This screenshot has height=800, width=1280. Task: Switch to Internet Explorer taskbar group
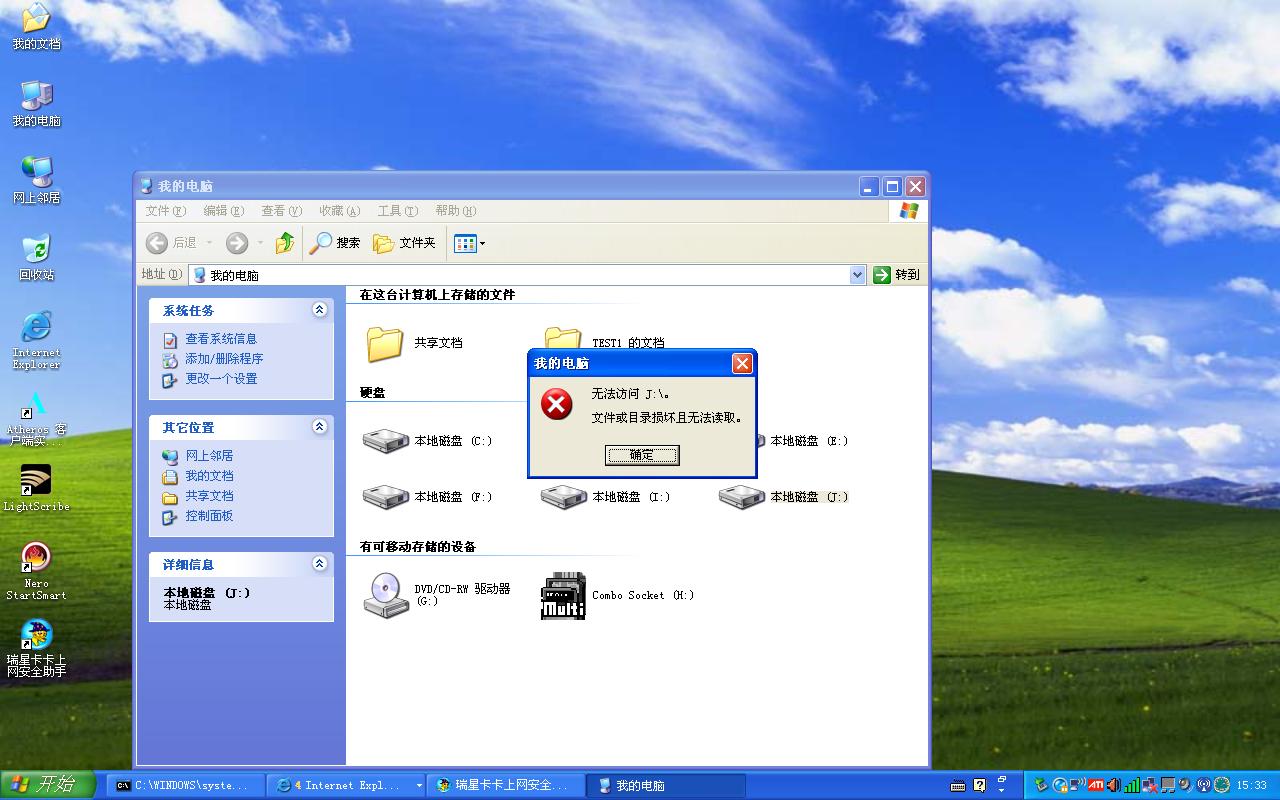point(346,786)
